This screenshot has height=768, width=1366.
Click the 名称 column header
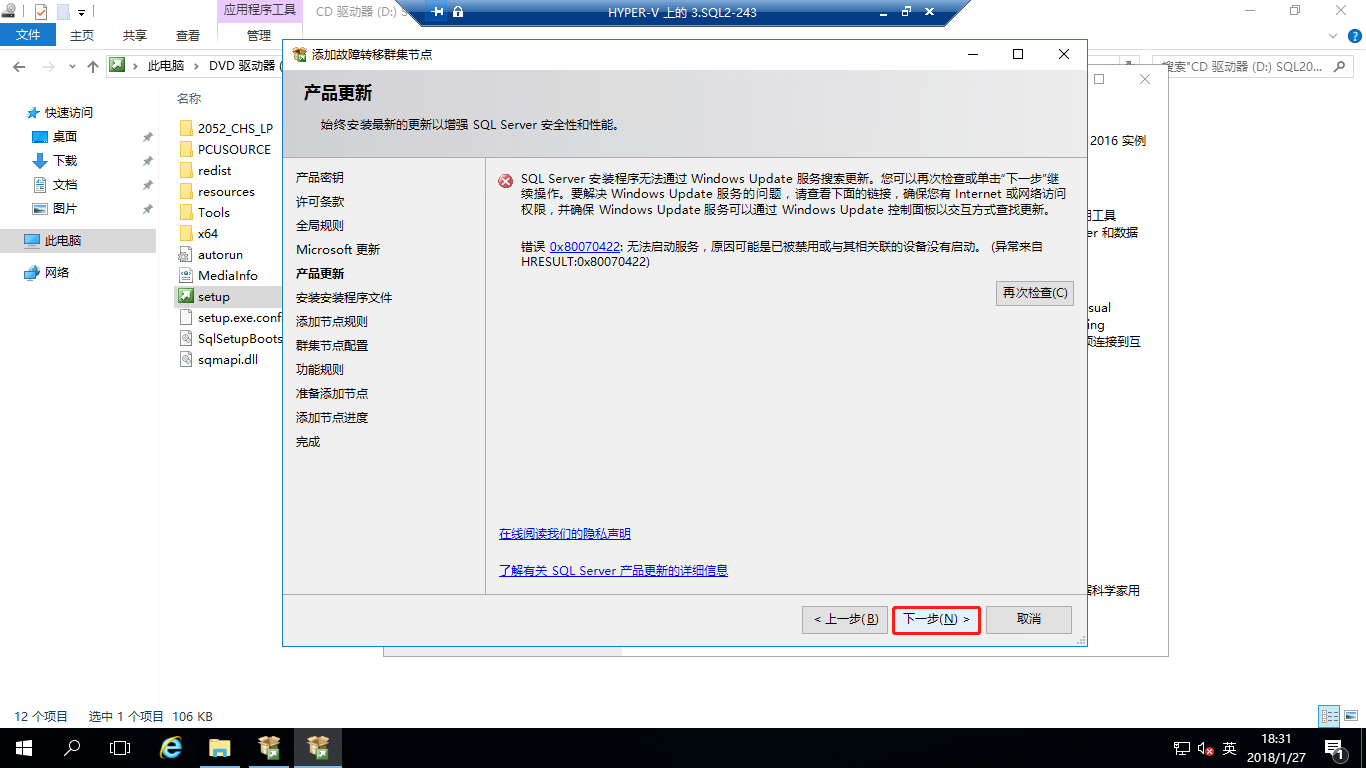[189, 99]
